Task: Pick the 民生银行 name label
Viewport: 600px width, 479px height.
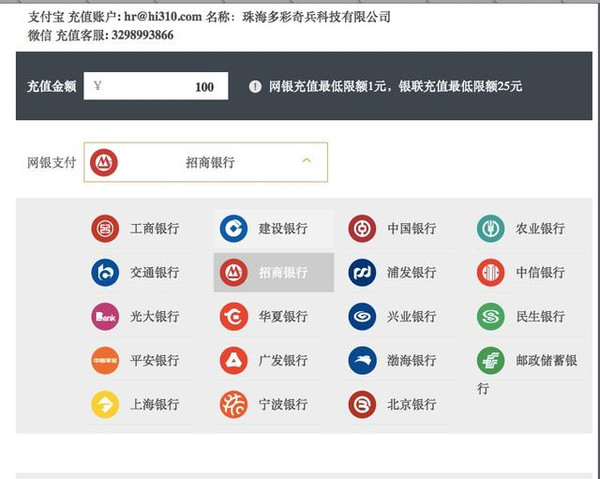Action: [540, 317]
